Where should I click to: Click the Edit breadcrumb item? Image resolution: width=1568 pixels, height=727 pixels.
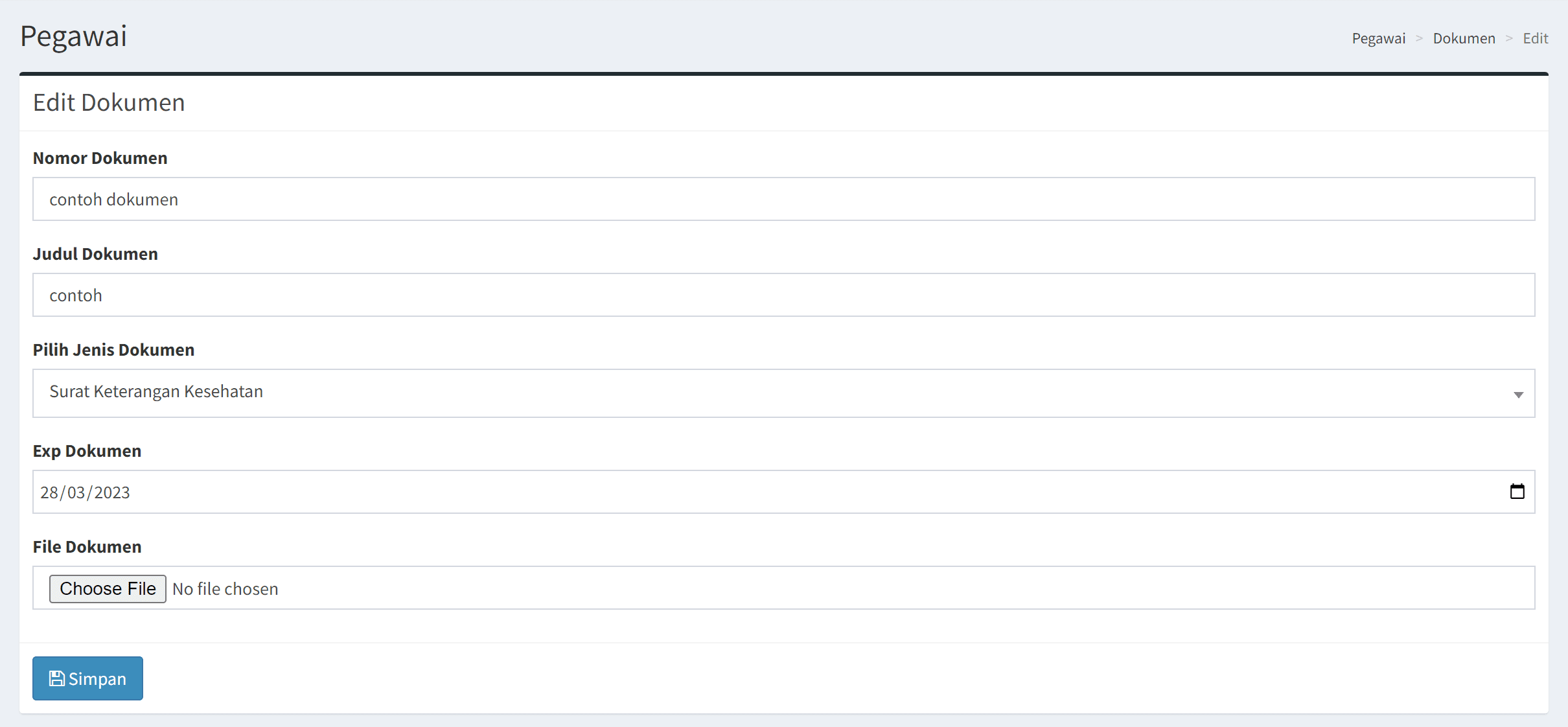(x=1535, y=39)
